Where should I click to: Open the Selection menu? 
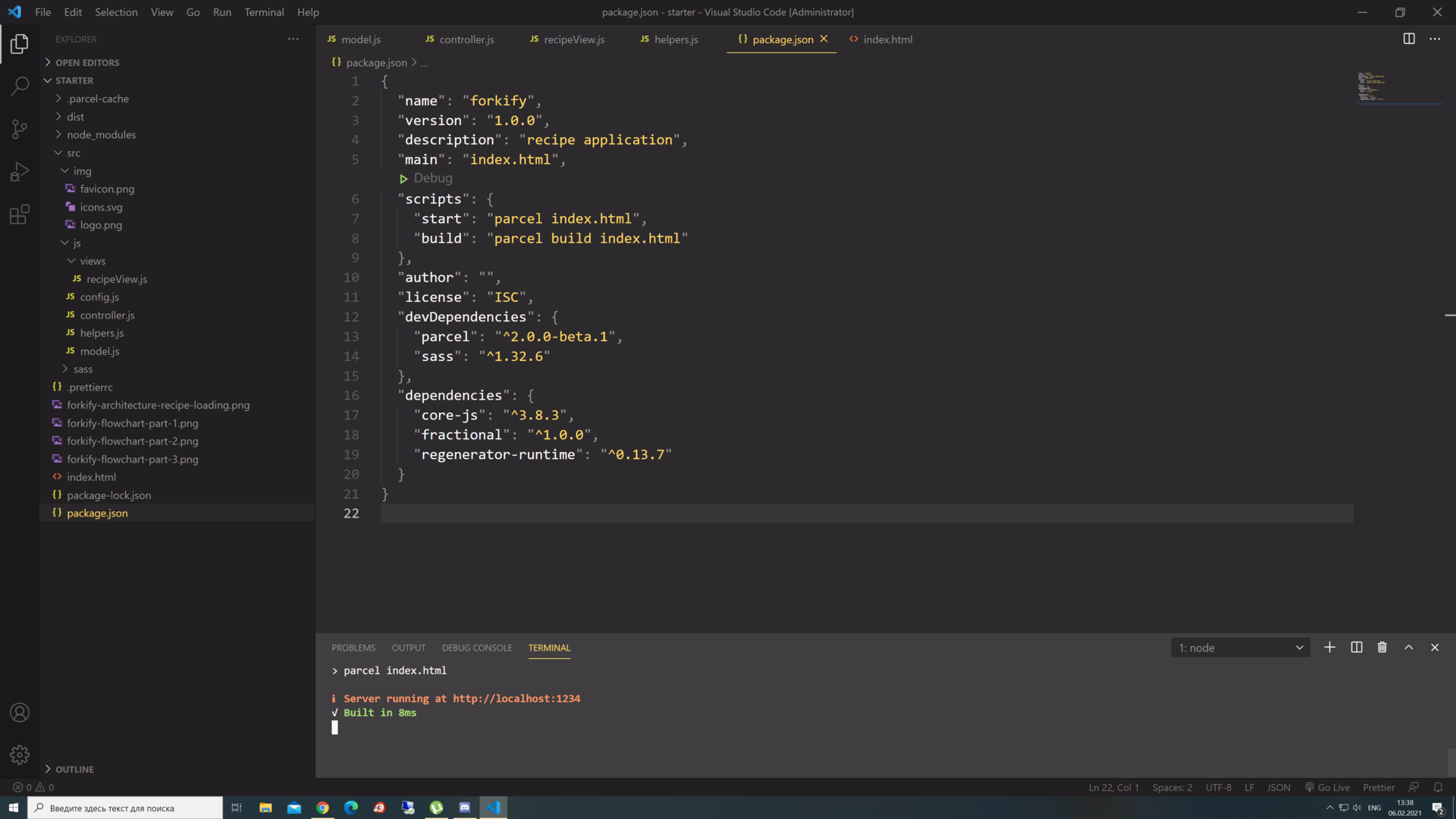[116, 12]
